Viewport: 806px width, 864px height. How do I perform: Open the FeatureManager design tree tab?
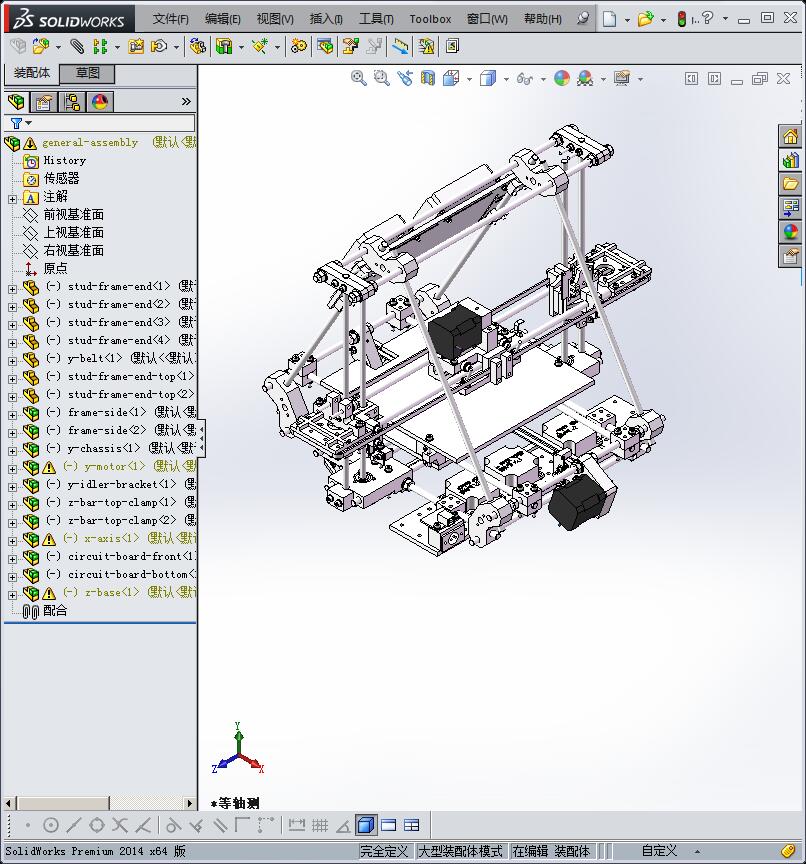coord(17,102)
